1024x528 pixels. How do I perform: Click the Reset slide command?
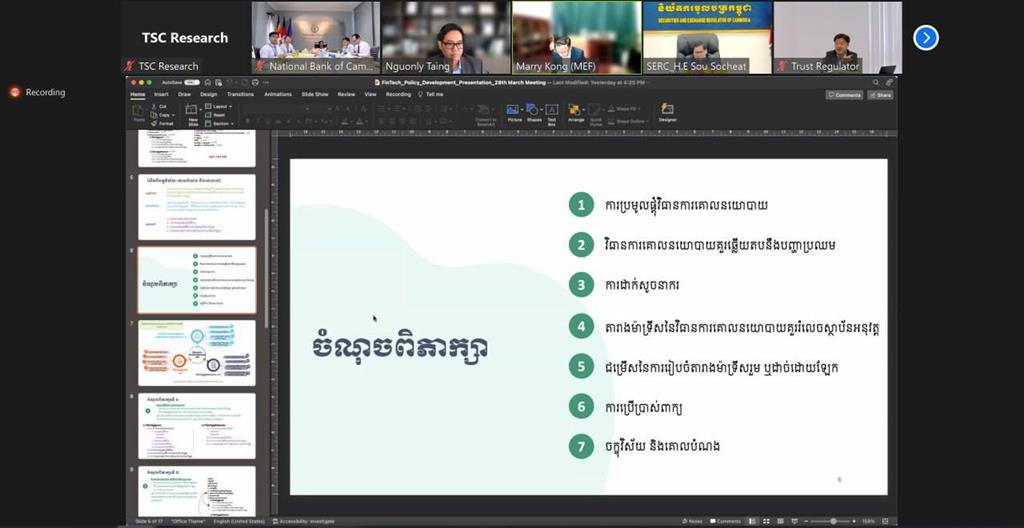(x=215, y=115)
